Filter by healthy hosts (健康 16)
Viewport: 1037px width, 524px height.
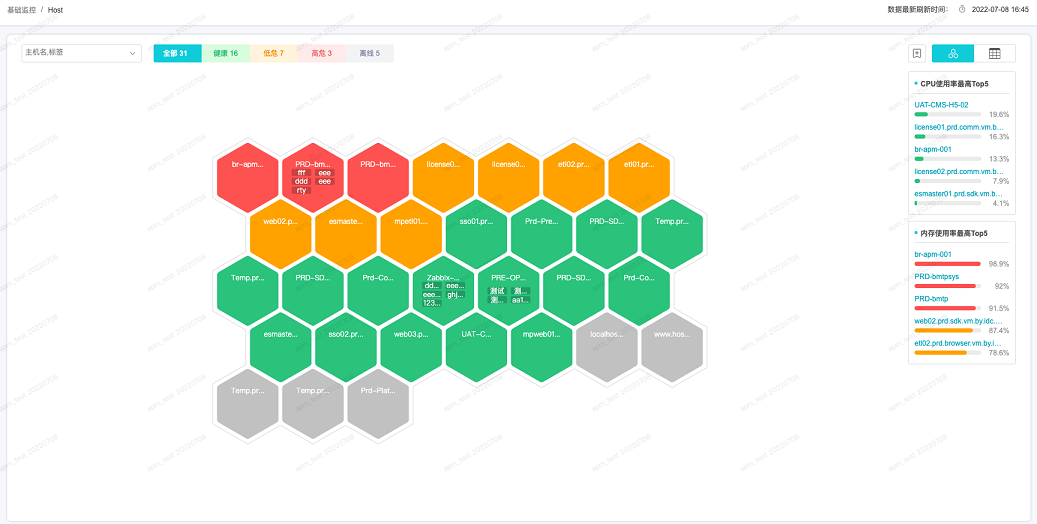(x=225, y=53)
